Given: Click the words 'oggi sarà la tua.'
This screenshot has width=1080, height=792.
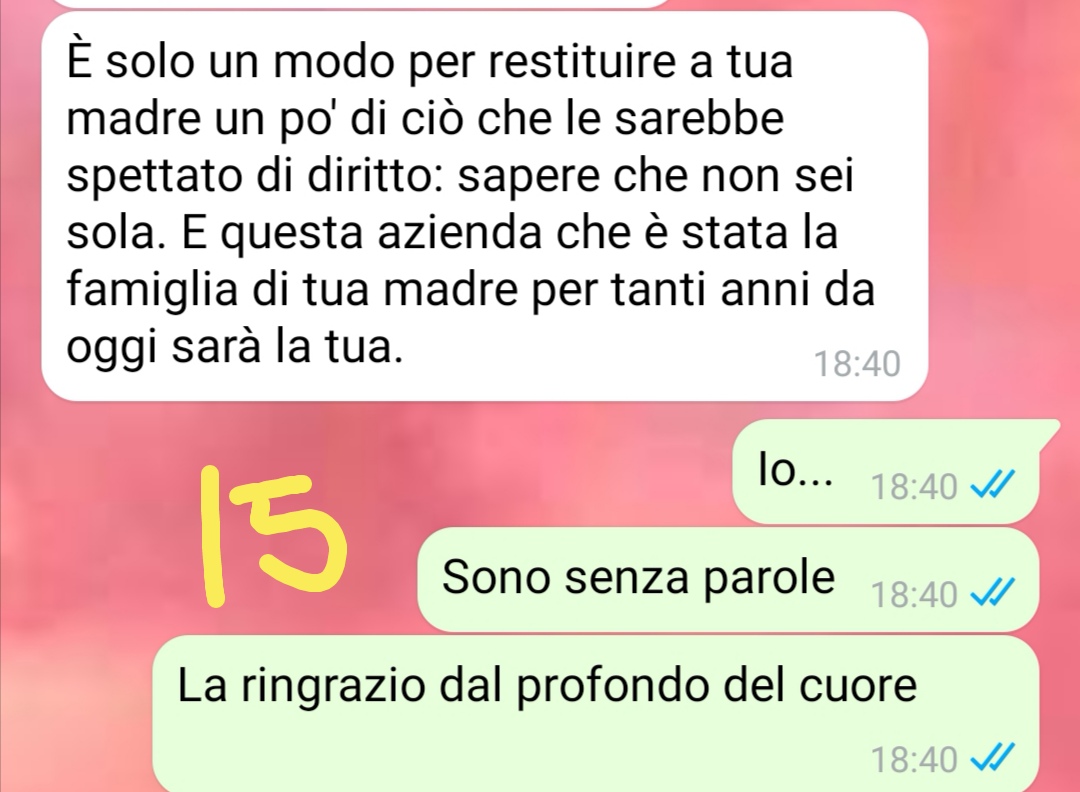Looking at the screenshot, I should click(234, 348).
